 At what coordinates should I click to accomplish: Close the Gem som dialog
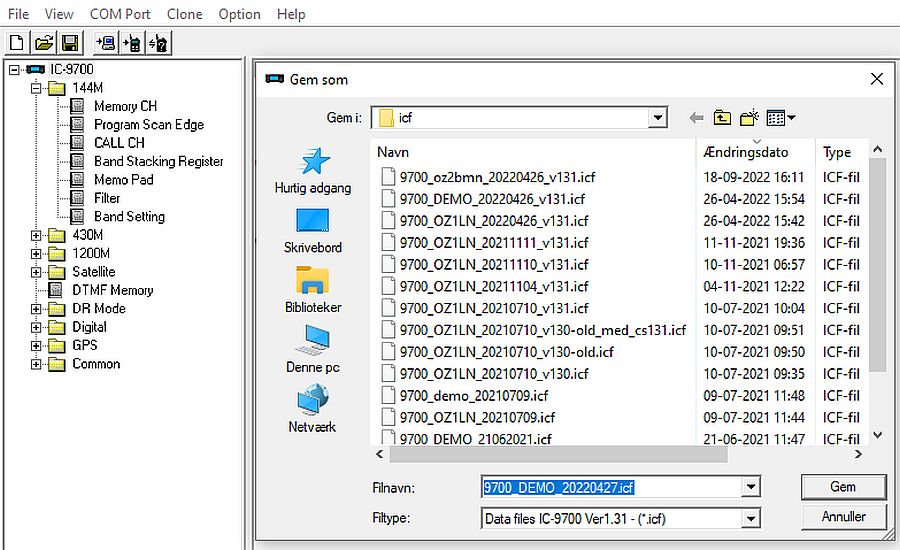tap(876, 79)
